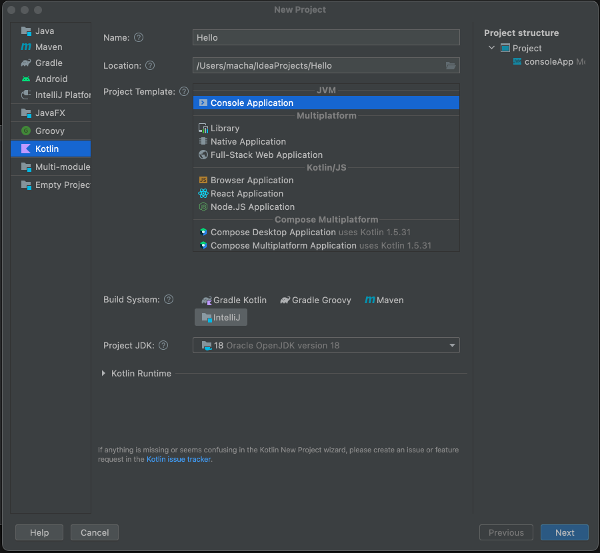Select Compose Desktop Application template
Screen dimensions: 600x553
click(x=326, y=232)
